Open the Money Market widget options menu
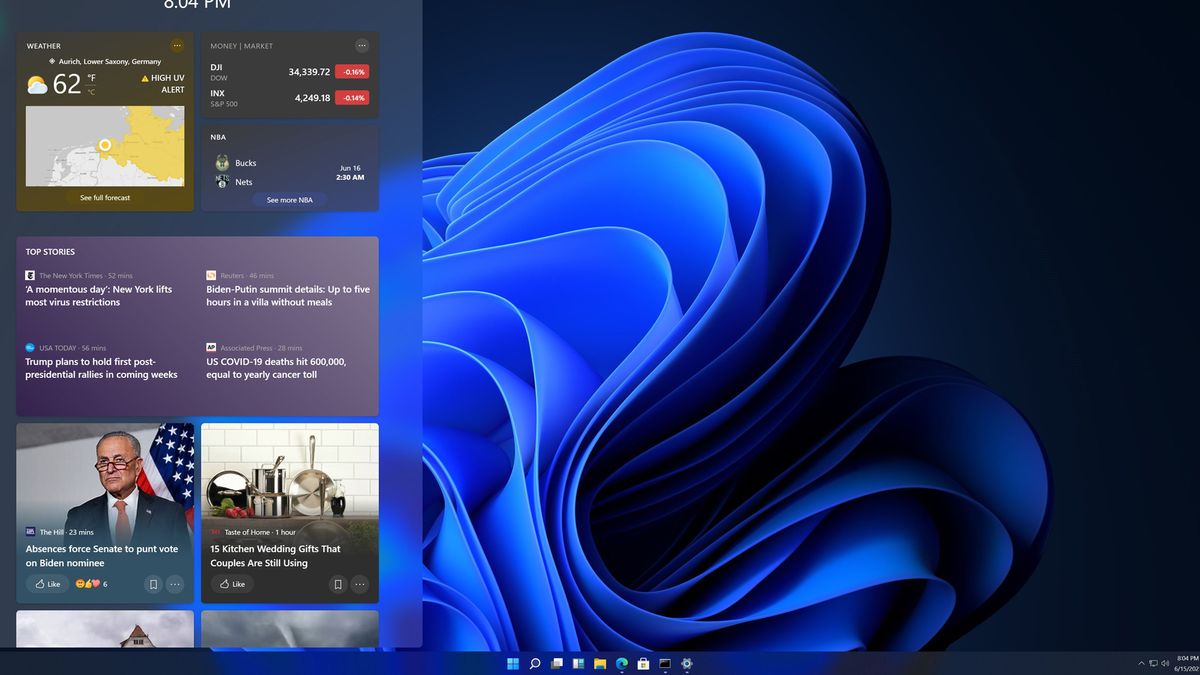Image resolution: width=1200 pixels, height=675 pixels. (x=362, y=45)
